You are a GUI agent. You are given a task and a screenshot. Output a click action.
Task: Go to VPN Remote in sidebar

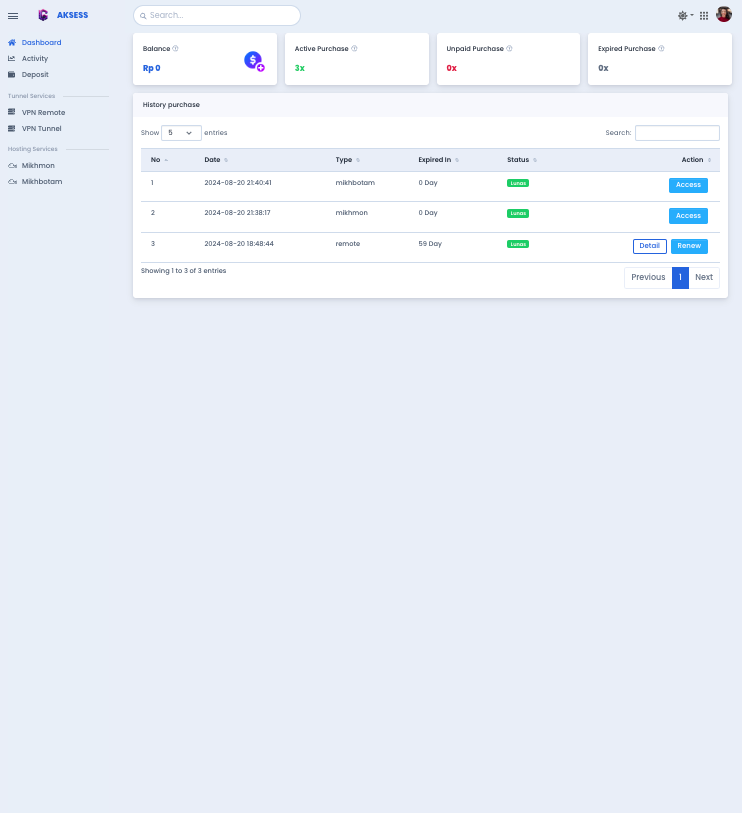(x=43, y=112)
